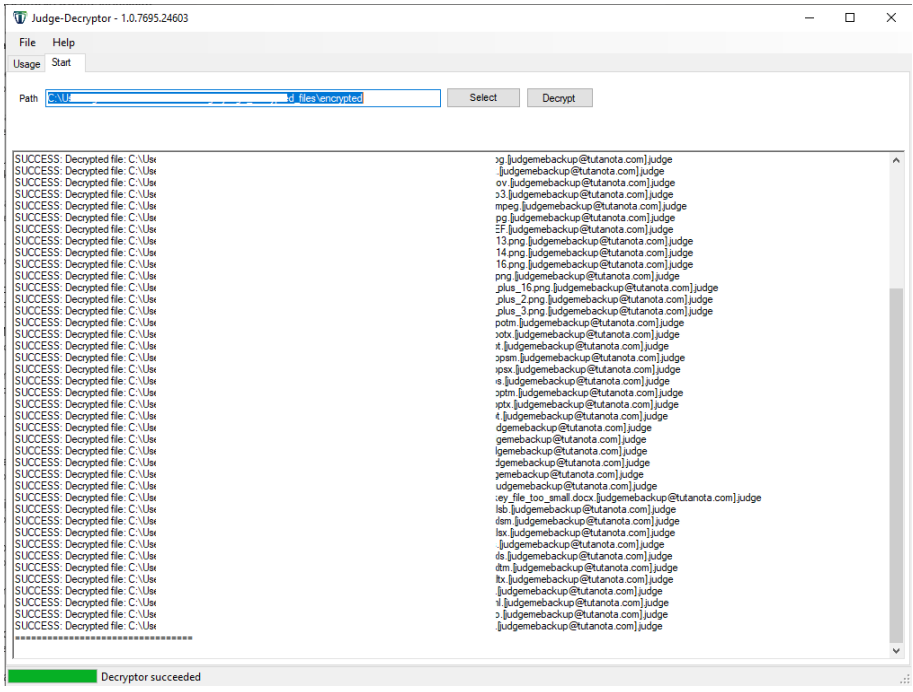Click the green progress bar

pyautogui.click(x=53, y=677)
